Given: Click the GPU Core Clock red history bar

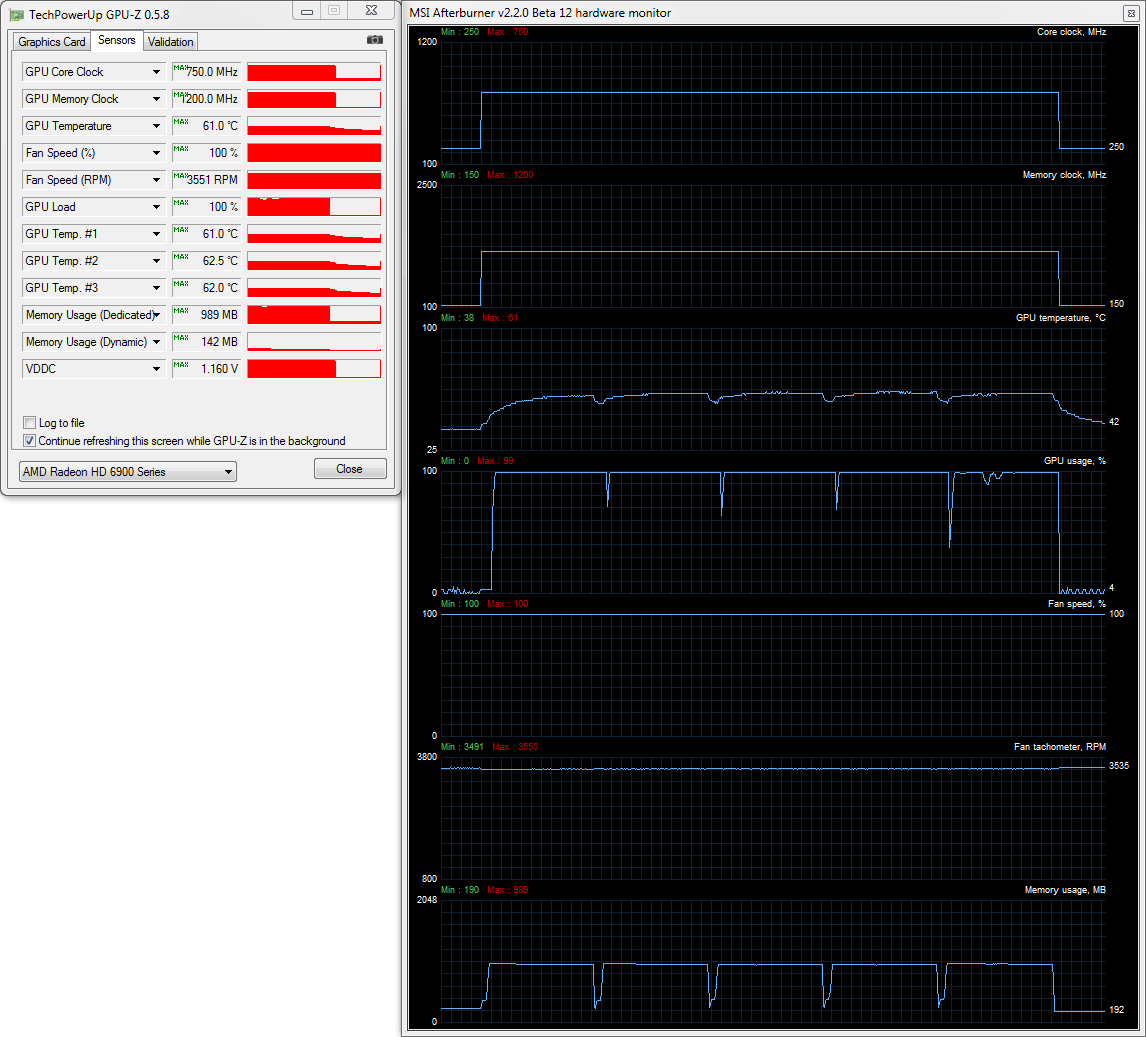Looking at the screenshot, I should [314, 72].
